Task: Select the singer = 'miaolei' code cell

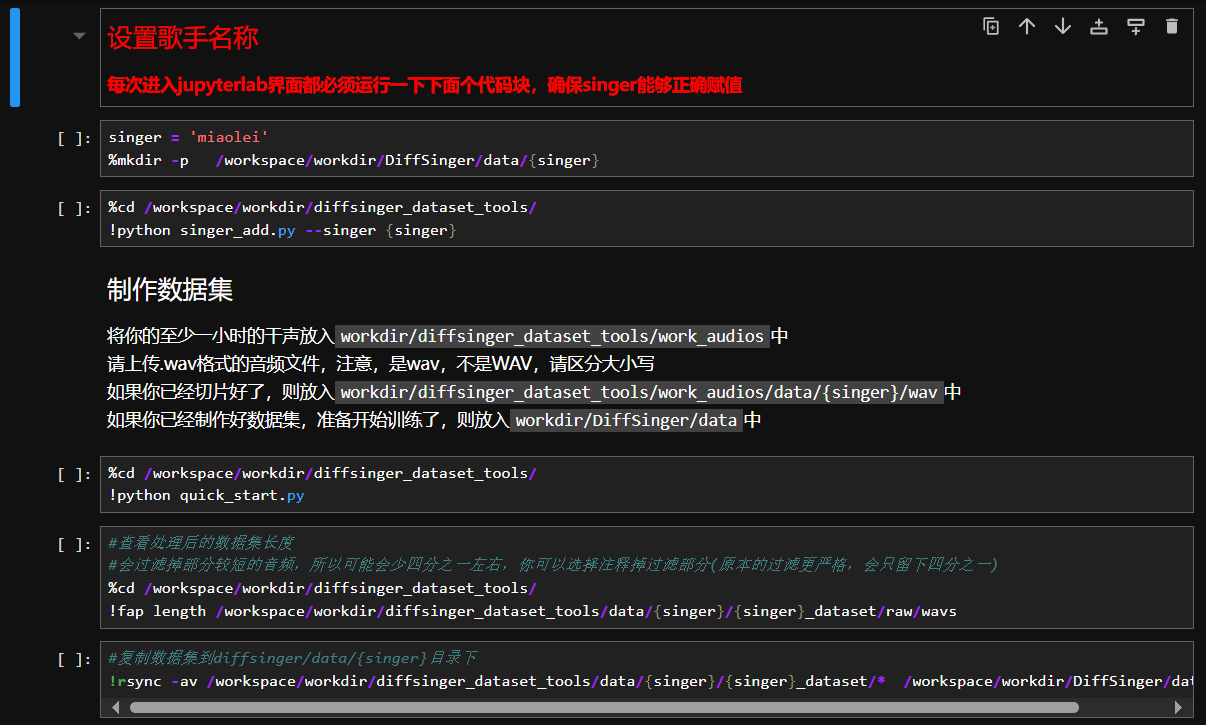Action: pyautogui.click(x=646, y=148)
